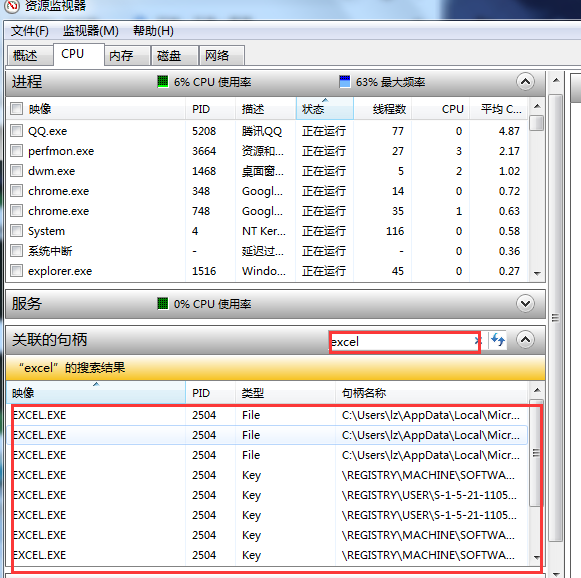Open the 监视器(M) menu
The height and width of the screenshot is (578, 581).
point(91,31)
